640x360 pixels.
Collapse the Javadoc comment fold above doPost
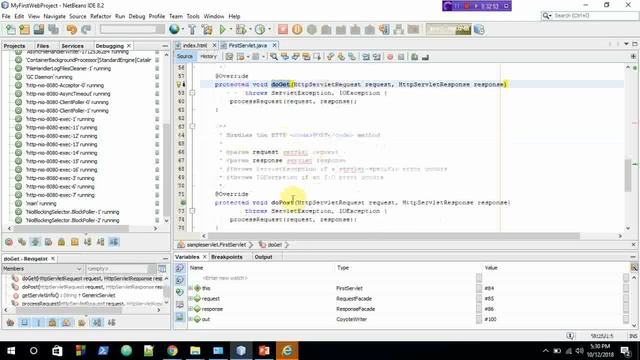[192, 127]
